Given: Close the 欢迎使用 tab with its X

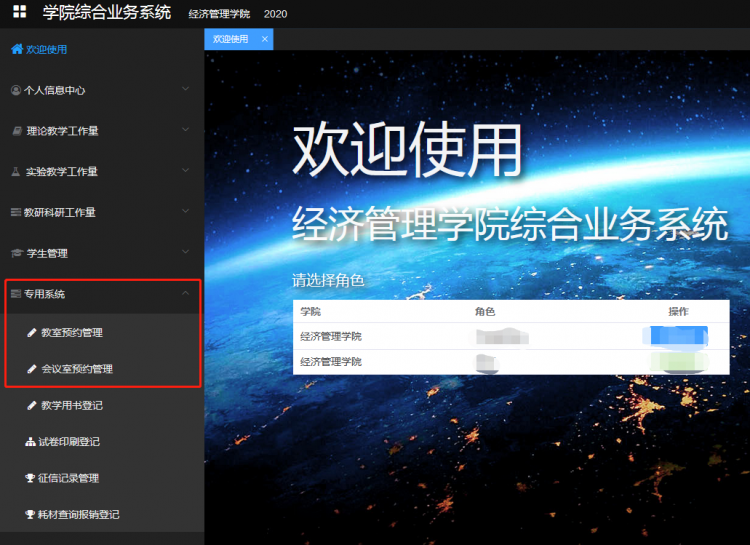Looking at the screenshot, I should pos(265,39).
